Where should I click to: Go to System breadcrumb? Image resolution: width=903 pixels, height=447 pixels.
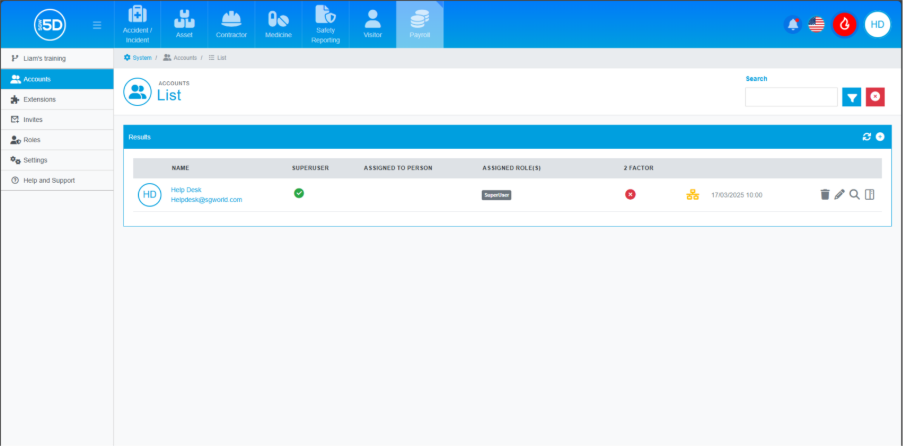click(x=138, y=58)
